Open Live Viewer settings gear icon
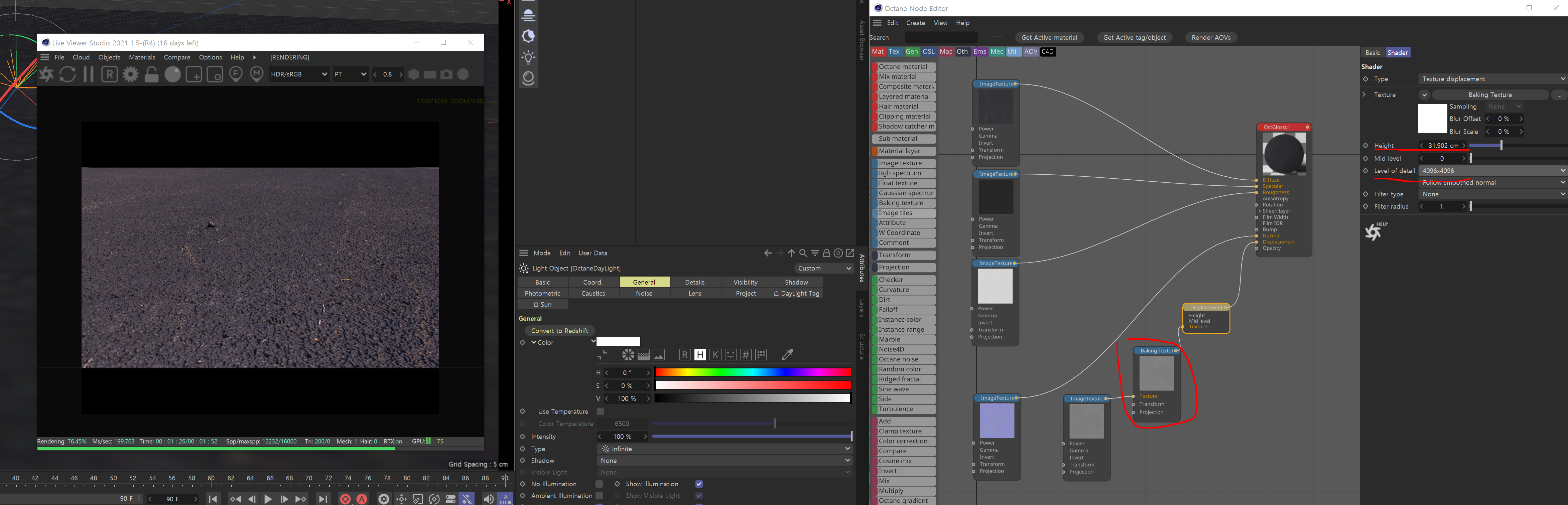 pos(130,74)
